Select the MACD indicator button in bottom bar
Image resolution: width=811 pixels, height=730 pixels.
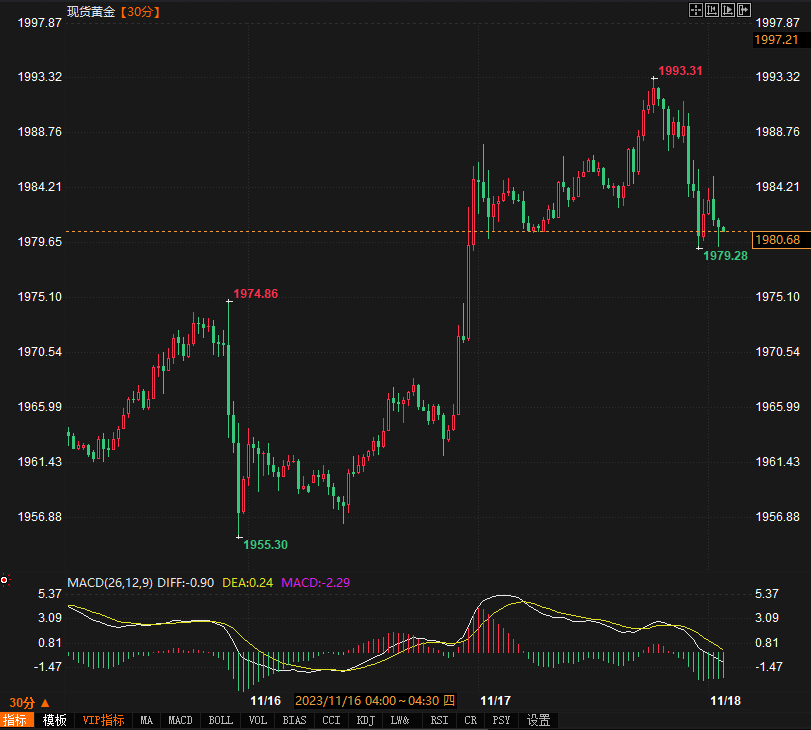point(180,720)
